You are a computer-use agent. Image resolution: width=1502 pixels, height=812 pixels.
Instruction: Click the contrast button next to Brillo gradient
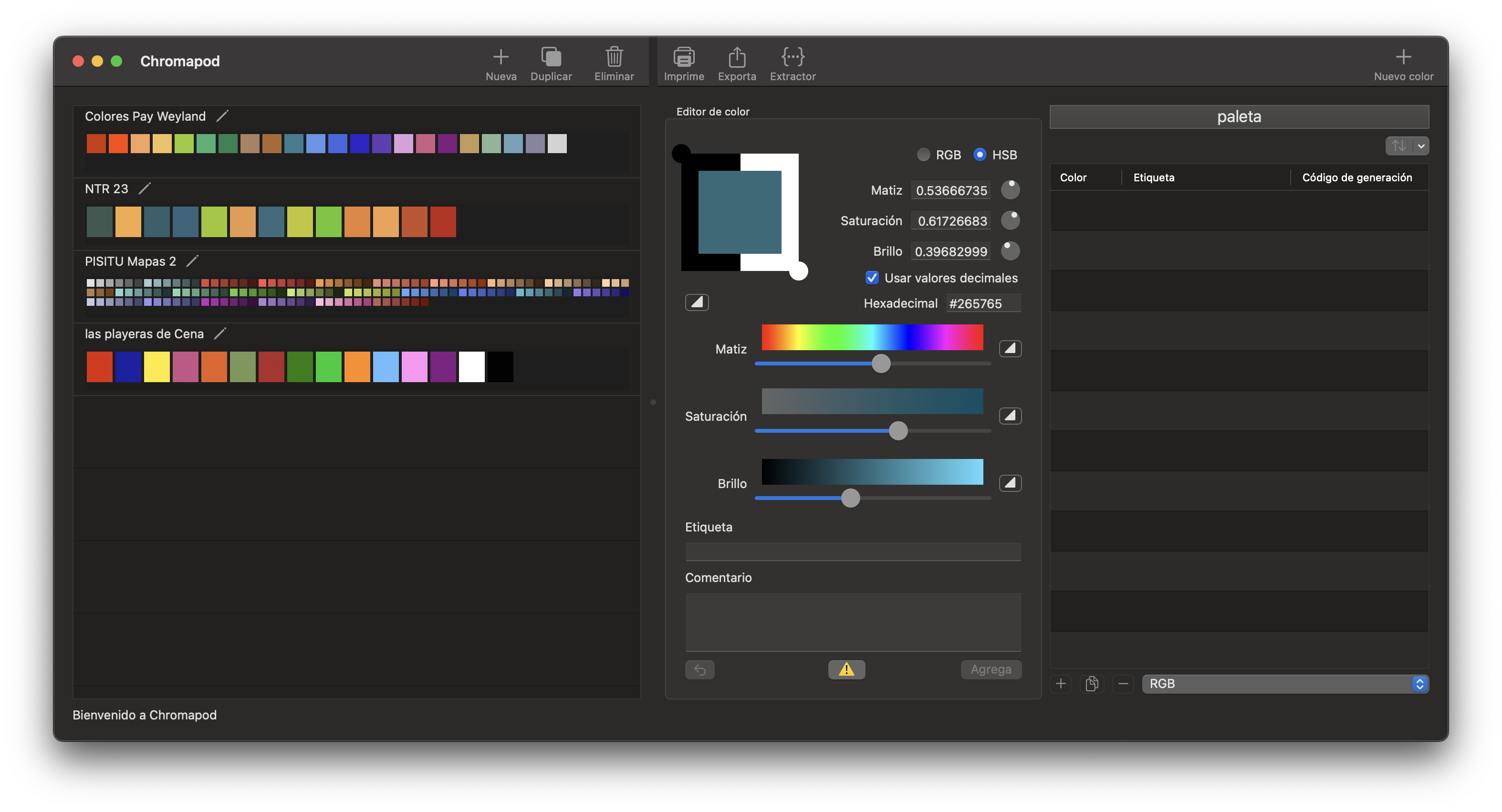tap(1010, 483)
